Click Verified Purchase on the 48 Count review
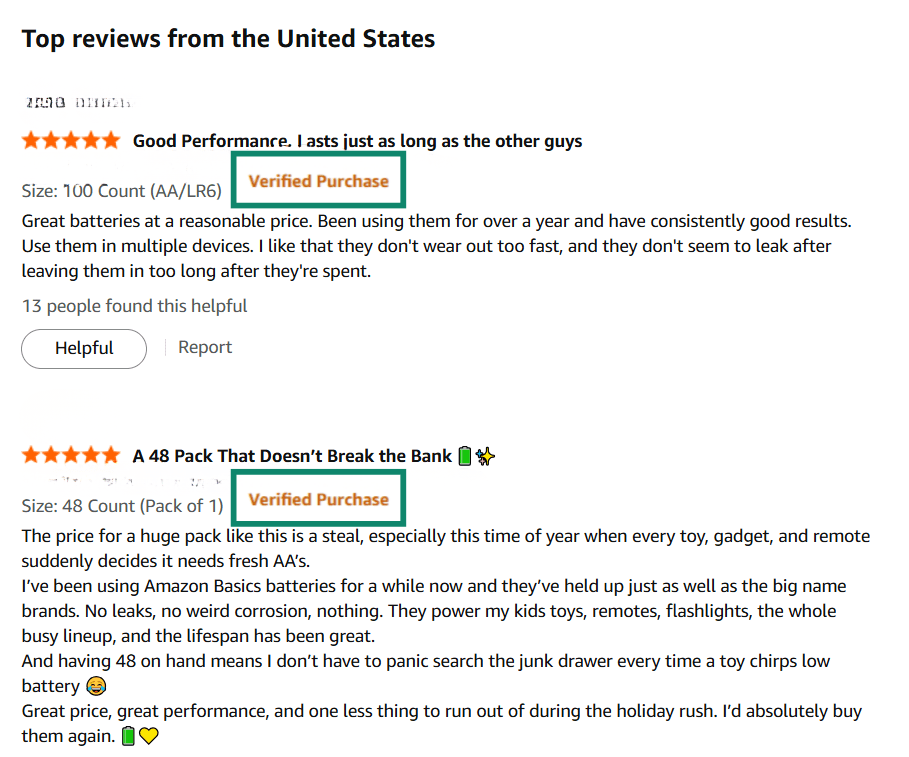 (x=318, y=499)
